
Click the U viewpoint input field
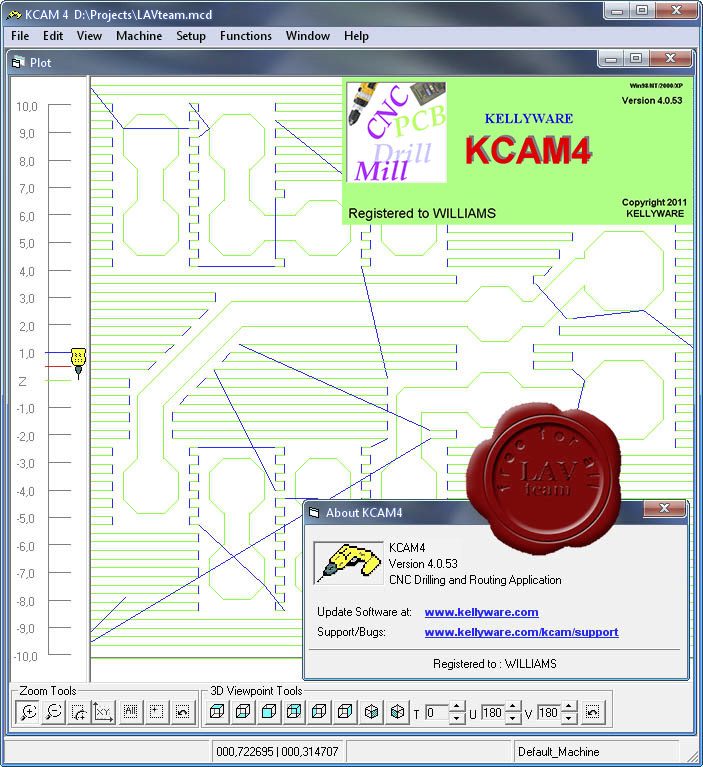point(494,713)
